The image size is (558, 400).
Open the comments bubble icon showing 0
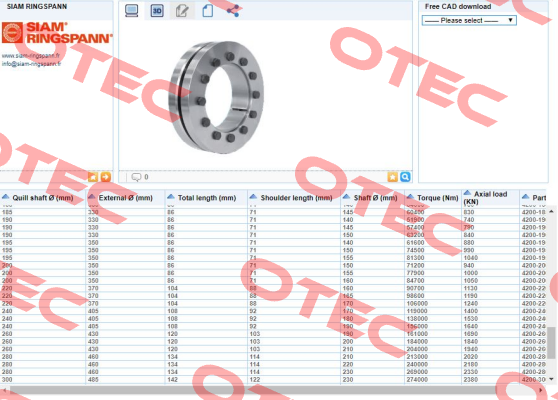[x=136, y=177]
